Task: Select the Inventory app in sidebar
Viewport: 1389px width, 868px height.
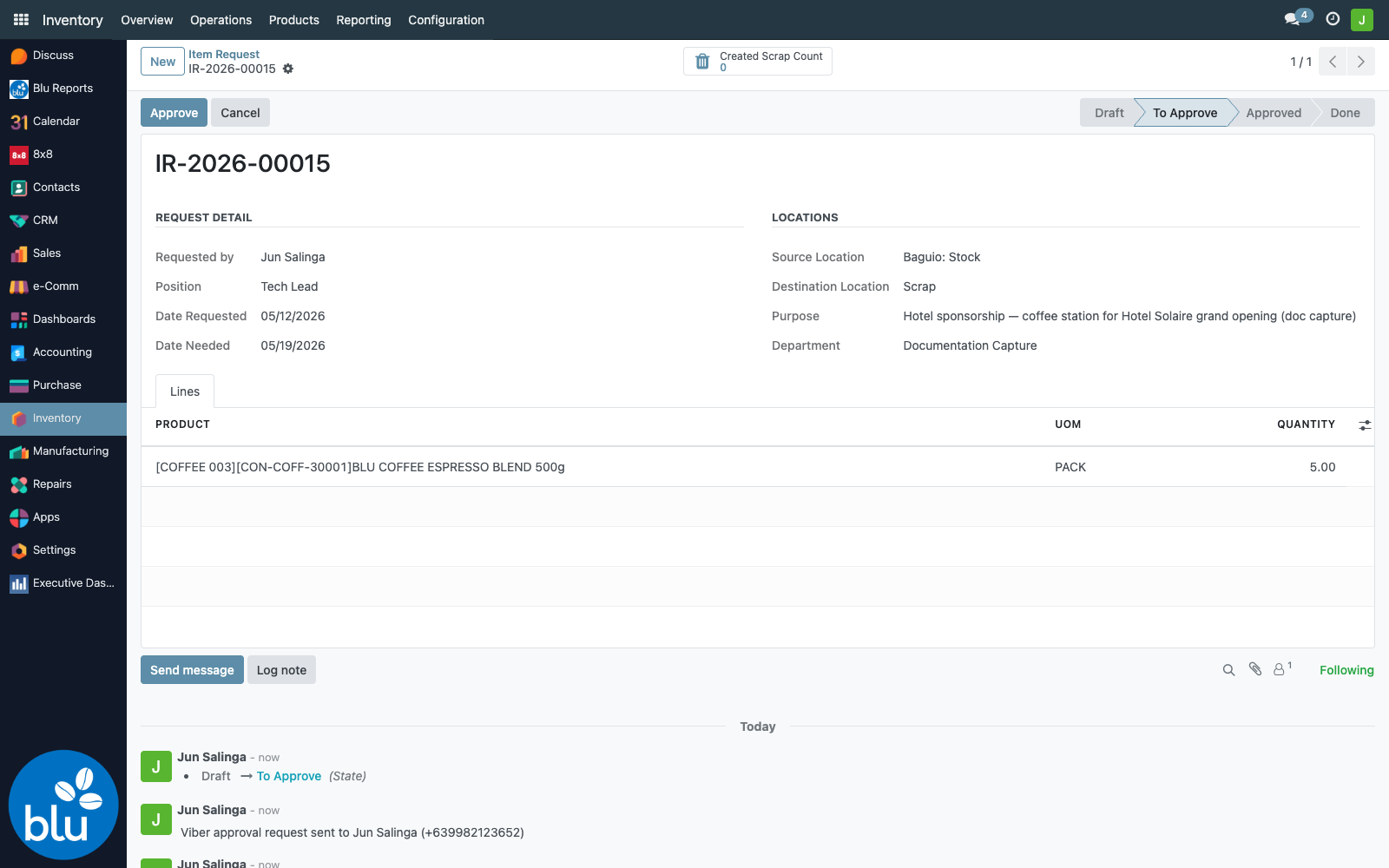Action: (x=63, y=418)
